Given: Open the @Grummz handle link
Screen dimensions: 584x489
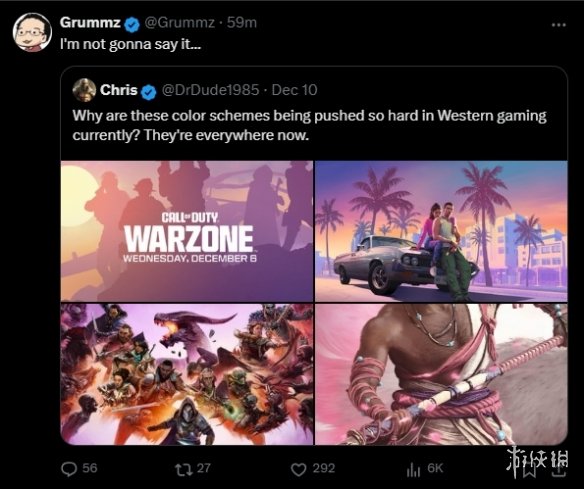Looking at the screenshot, I should 180,23.
